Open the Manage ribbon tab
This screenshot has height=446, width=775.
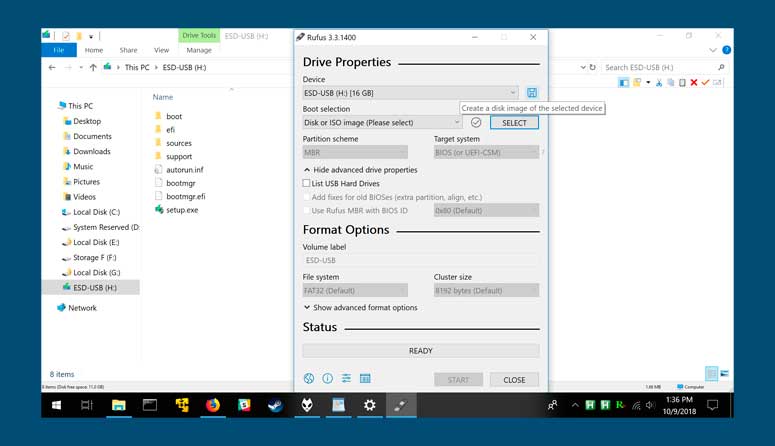199,50
